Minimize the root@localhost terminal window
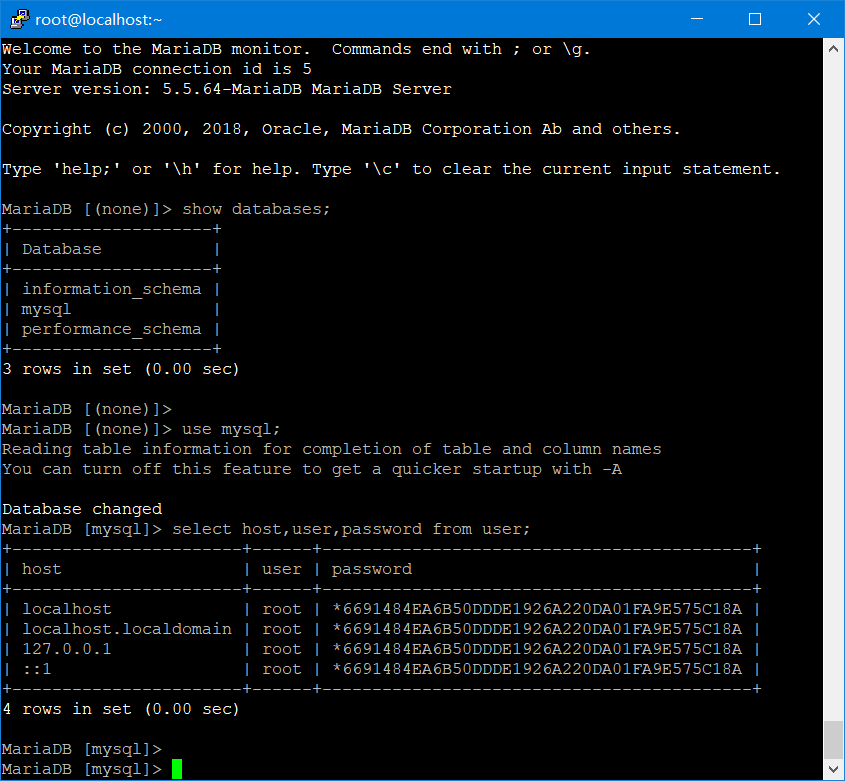This screenshot has width=845, height=781. coord(697,19)
